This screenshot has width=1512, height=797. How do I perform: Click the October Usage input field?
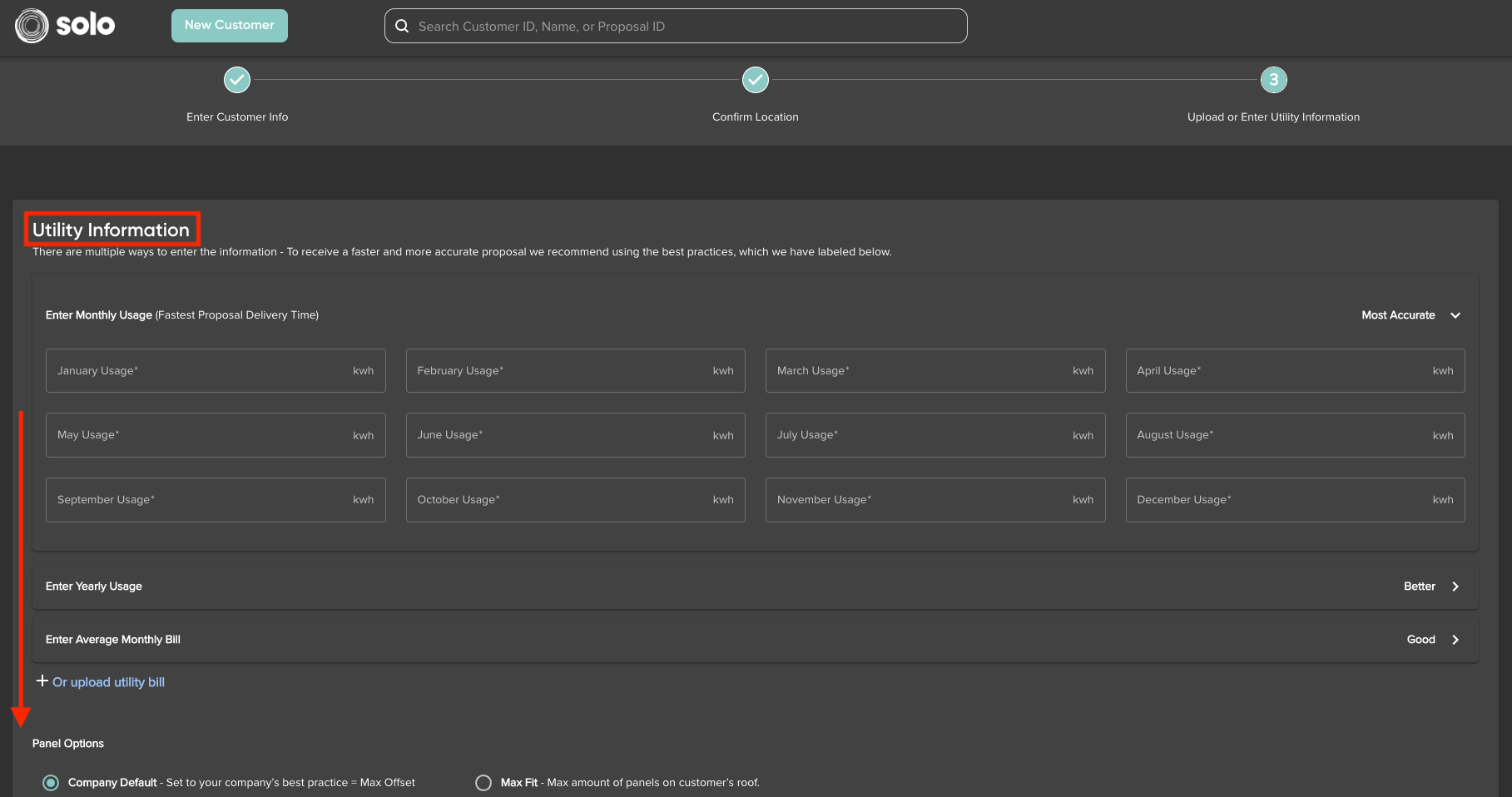click(575, 499)
